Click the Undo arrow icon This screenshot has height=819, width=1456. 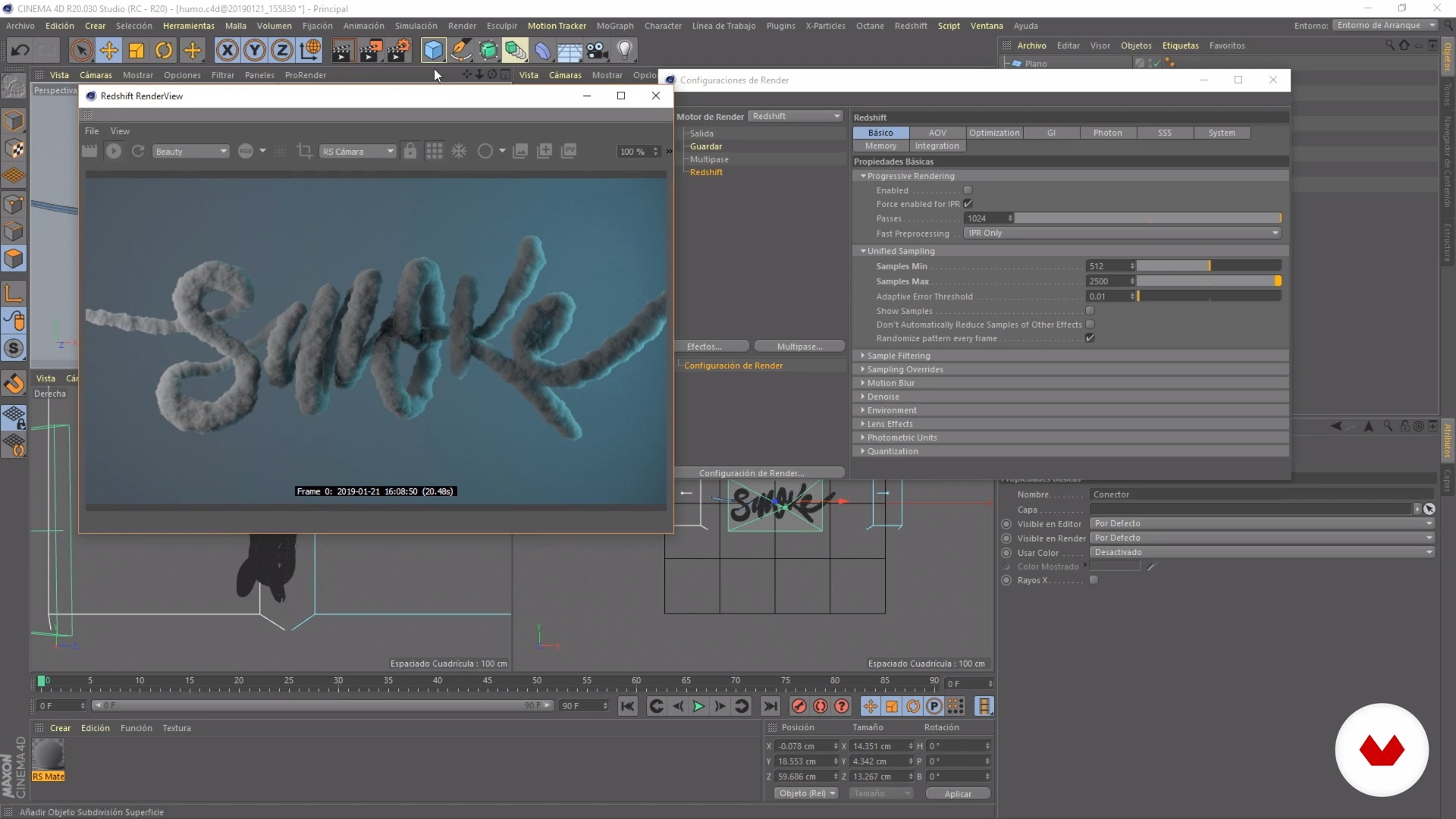click(20, 51)
